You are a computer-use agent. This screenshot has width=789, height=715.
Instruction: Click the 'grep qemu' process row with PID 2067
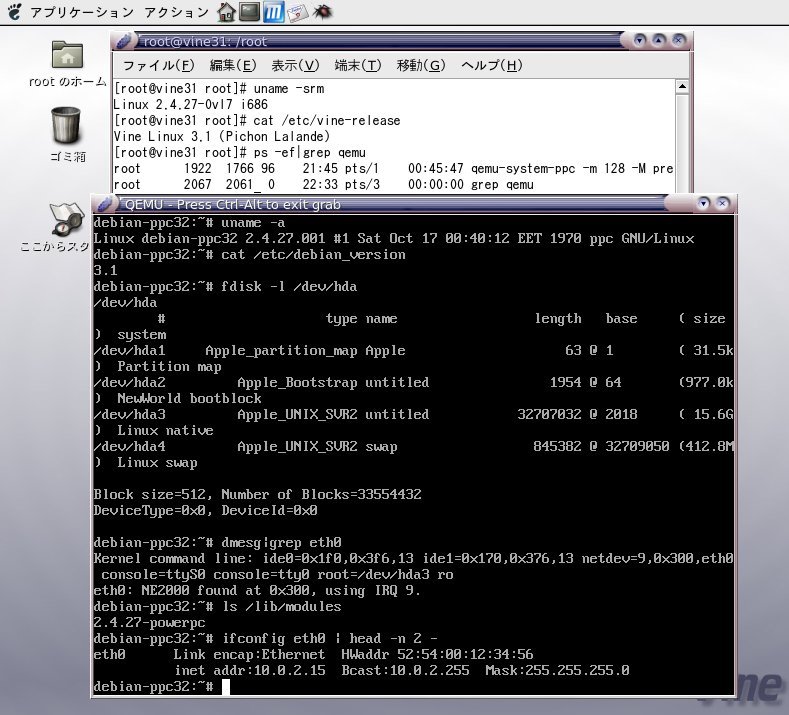point(324,185)
